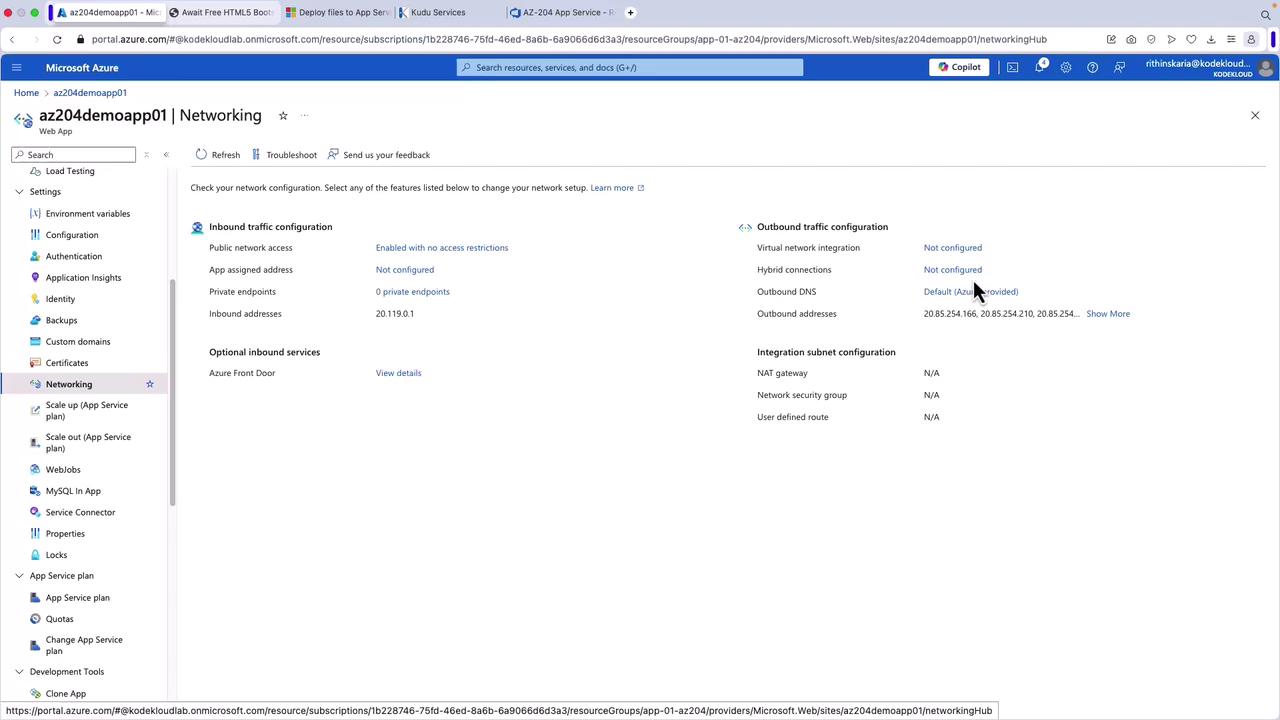Open the Support and help question icon
1280x720 pixels.
pyautogui.click(x=1092, y=67)
